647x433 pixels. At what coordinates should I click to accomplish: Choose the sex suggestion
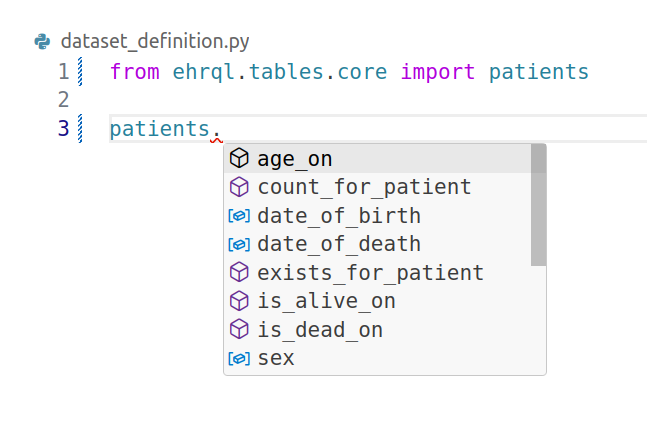(378, 358)
